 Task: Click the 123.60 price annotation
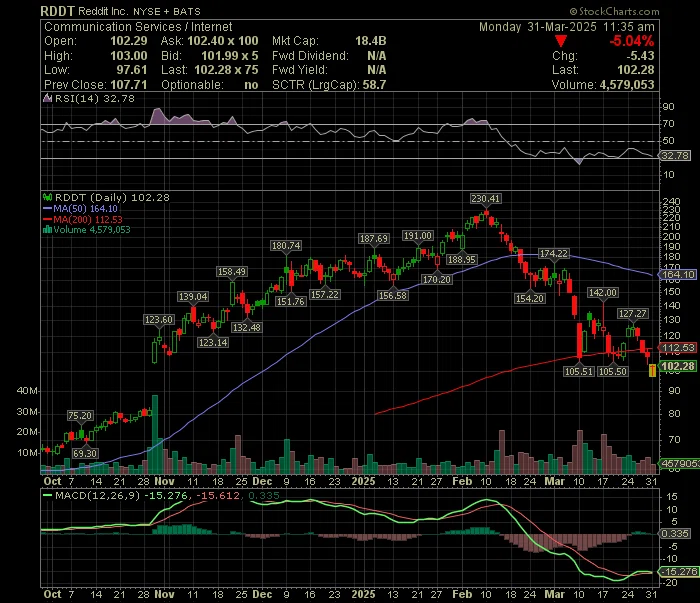click(158, 320)
